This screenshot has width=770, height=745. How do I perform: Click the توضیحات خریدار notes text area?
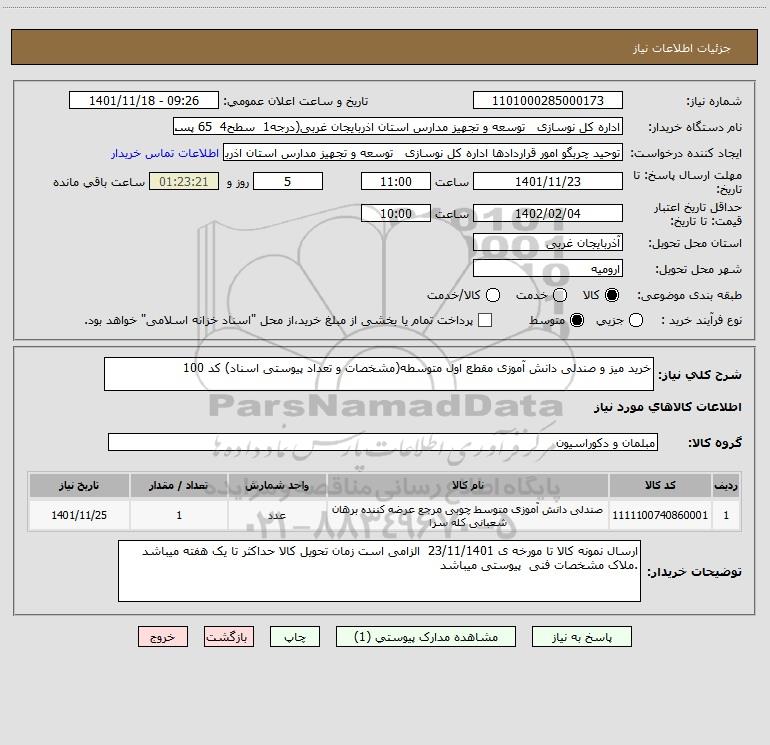(x=379, y=571)
